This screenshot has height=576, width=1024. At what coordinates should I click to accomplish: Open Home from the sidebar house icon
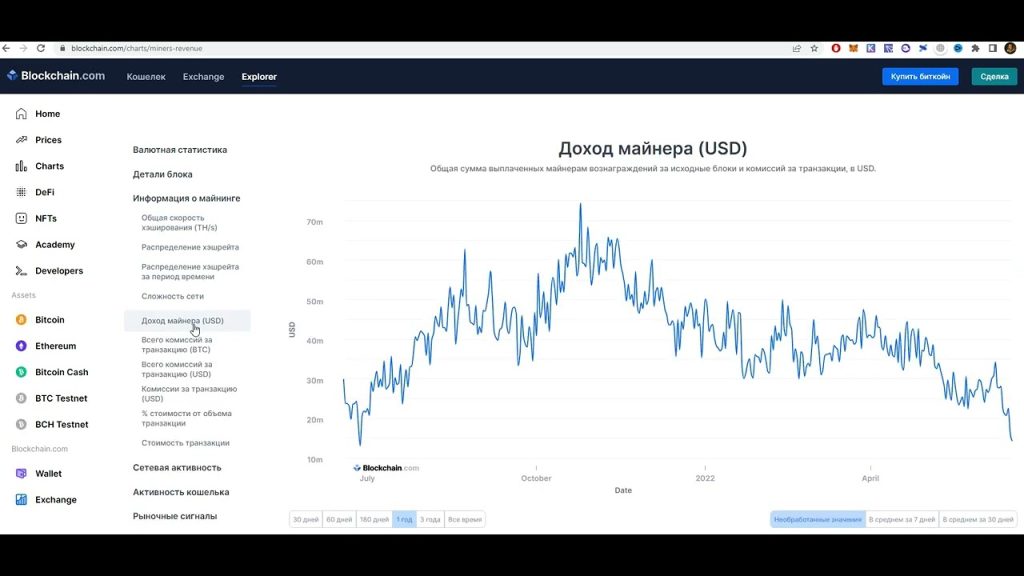tap(21, 114)
